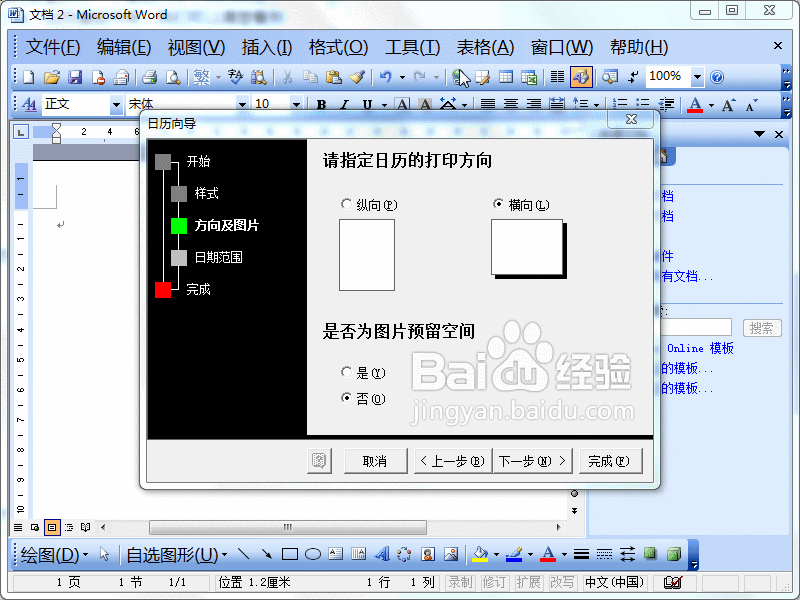Open Word Help with the question mark icon

(717, 77)
